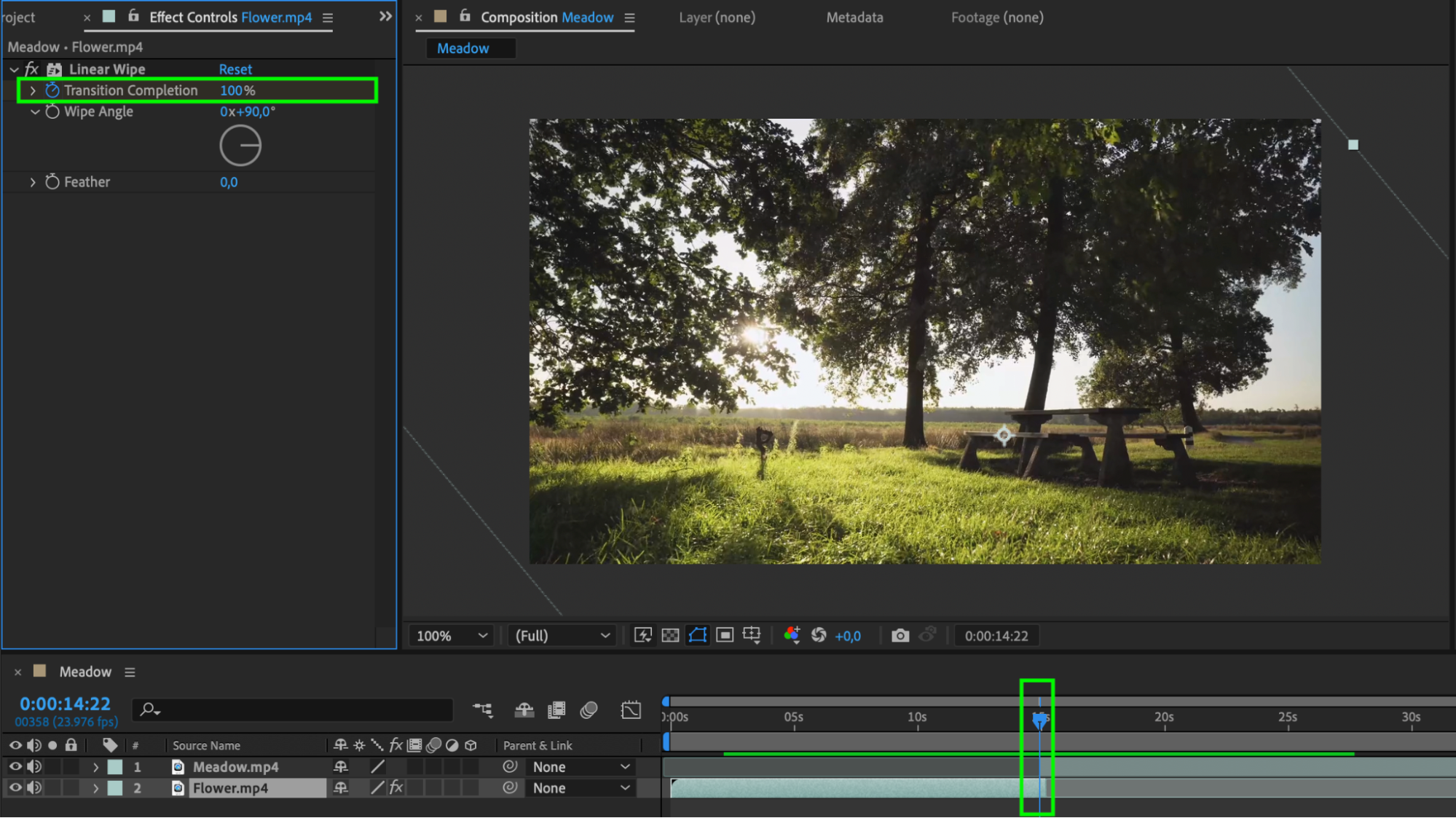
Task: Open the (Full) resolution dropdown
Action: [562, 636]
